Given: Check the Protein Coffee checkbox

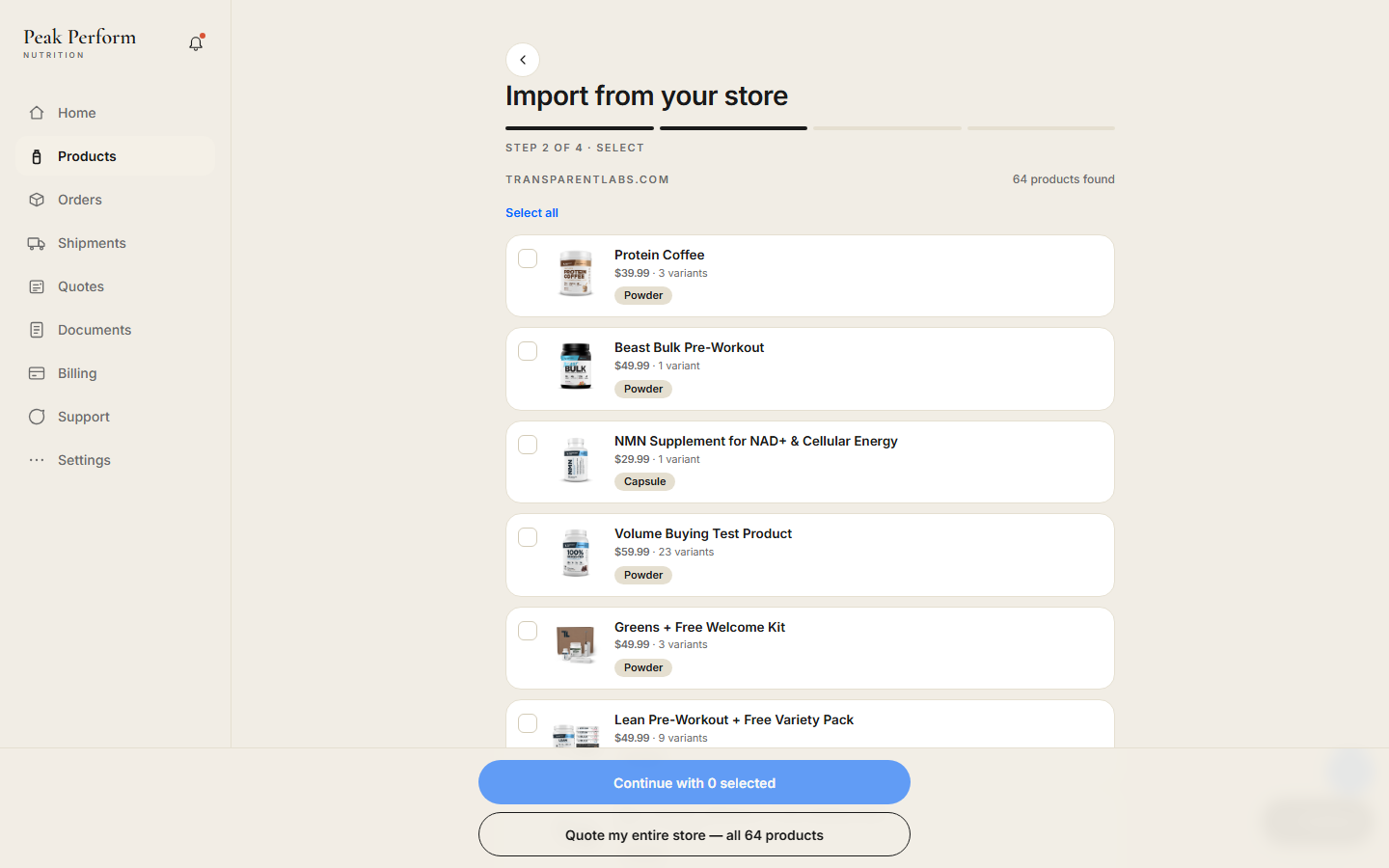Looking at the screenshot, I should click(x=528, y=258).
